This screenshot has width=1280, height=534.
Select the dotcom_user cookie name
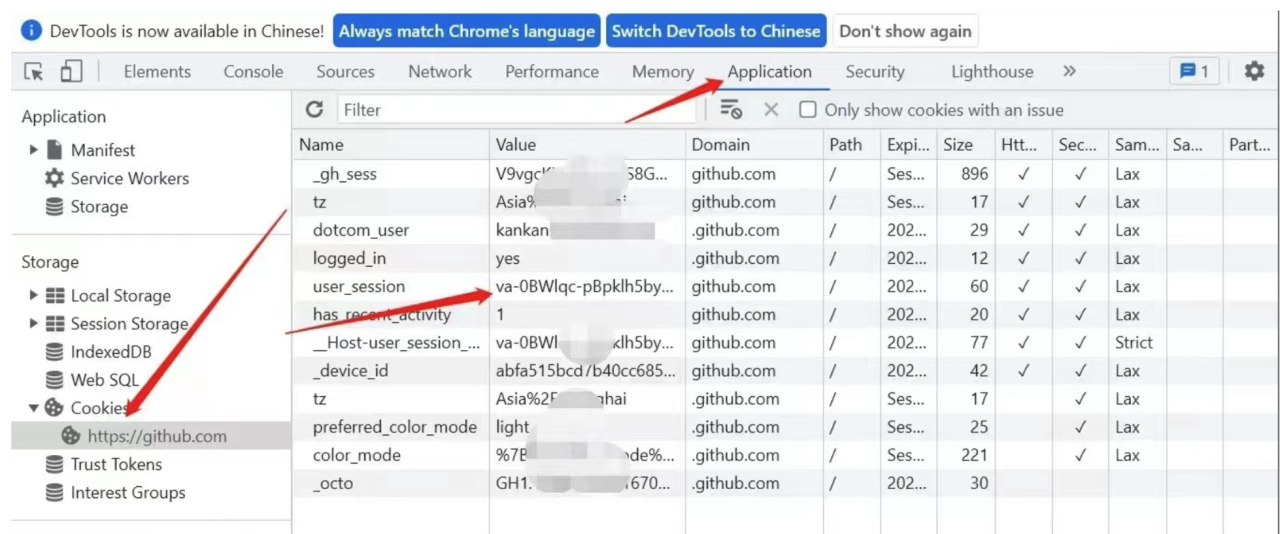361,230
